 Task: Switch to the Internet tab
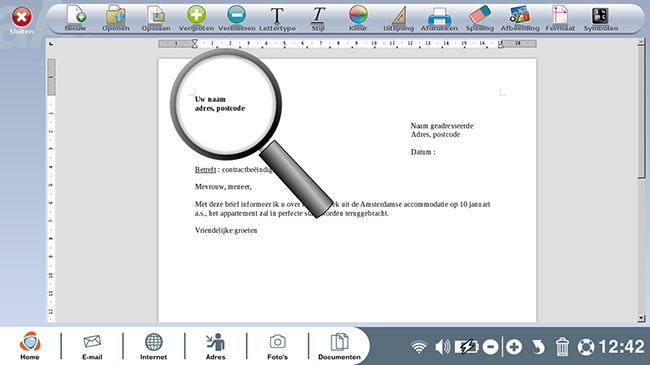click(153, 346)
